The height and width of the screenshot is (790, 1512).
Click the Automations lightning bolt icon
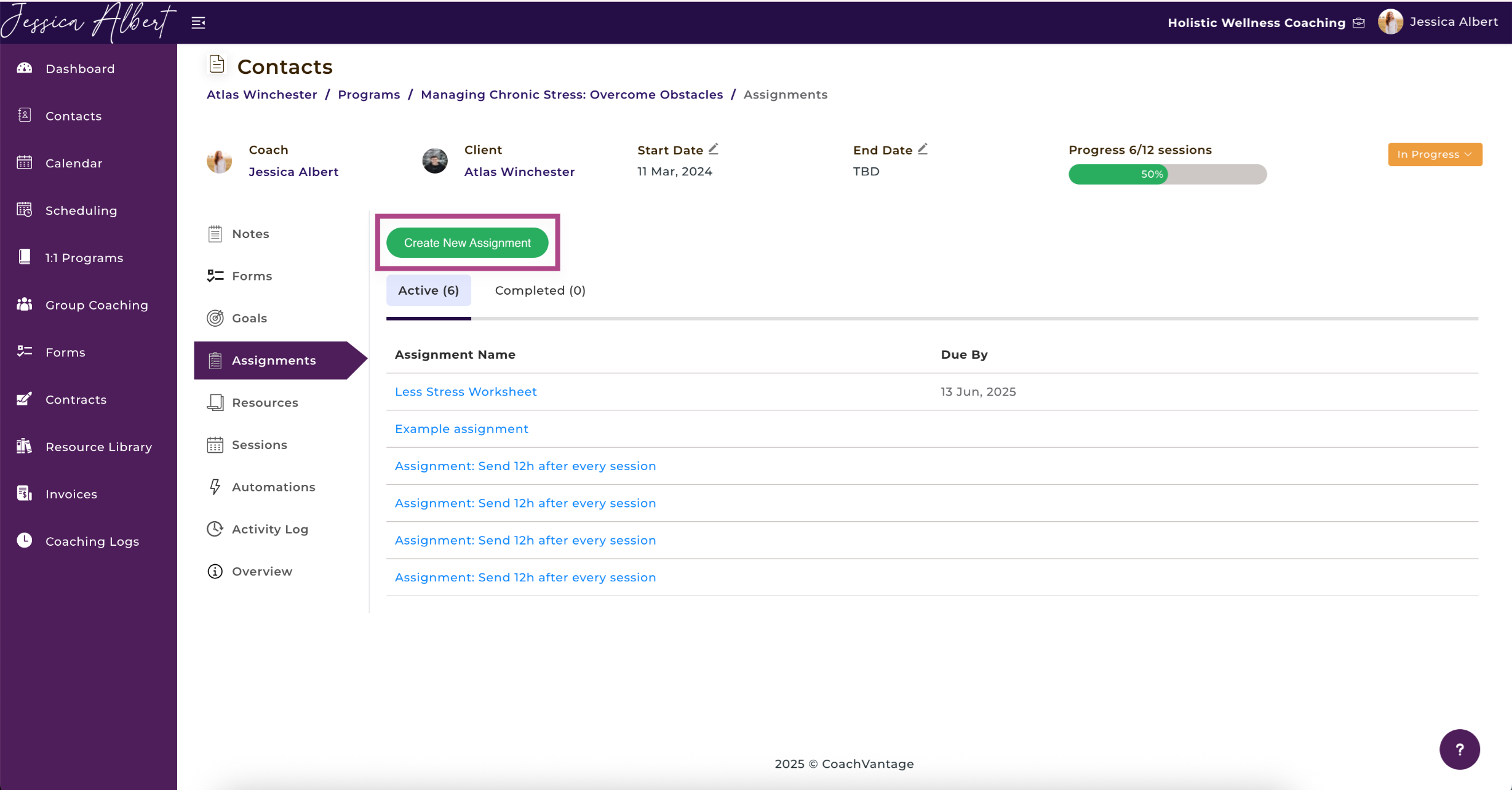click(215, 487)
